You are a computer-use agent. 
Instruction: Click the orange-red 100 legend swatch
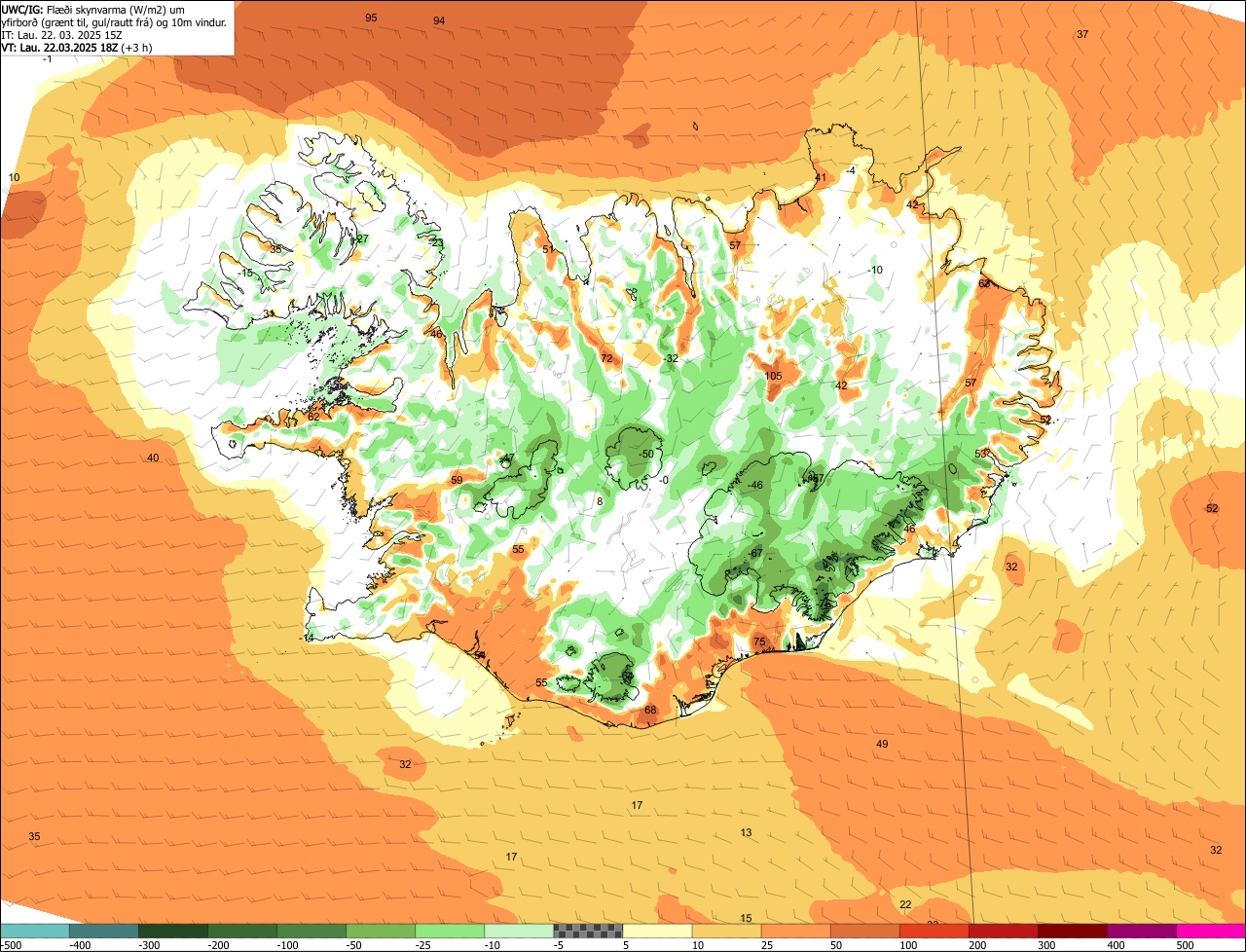point(934,931)
